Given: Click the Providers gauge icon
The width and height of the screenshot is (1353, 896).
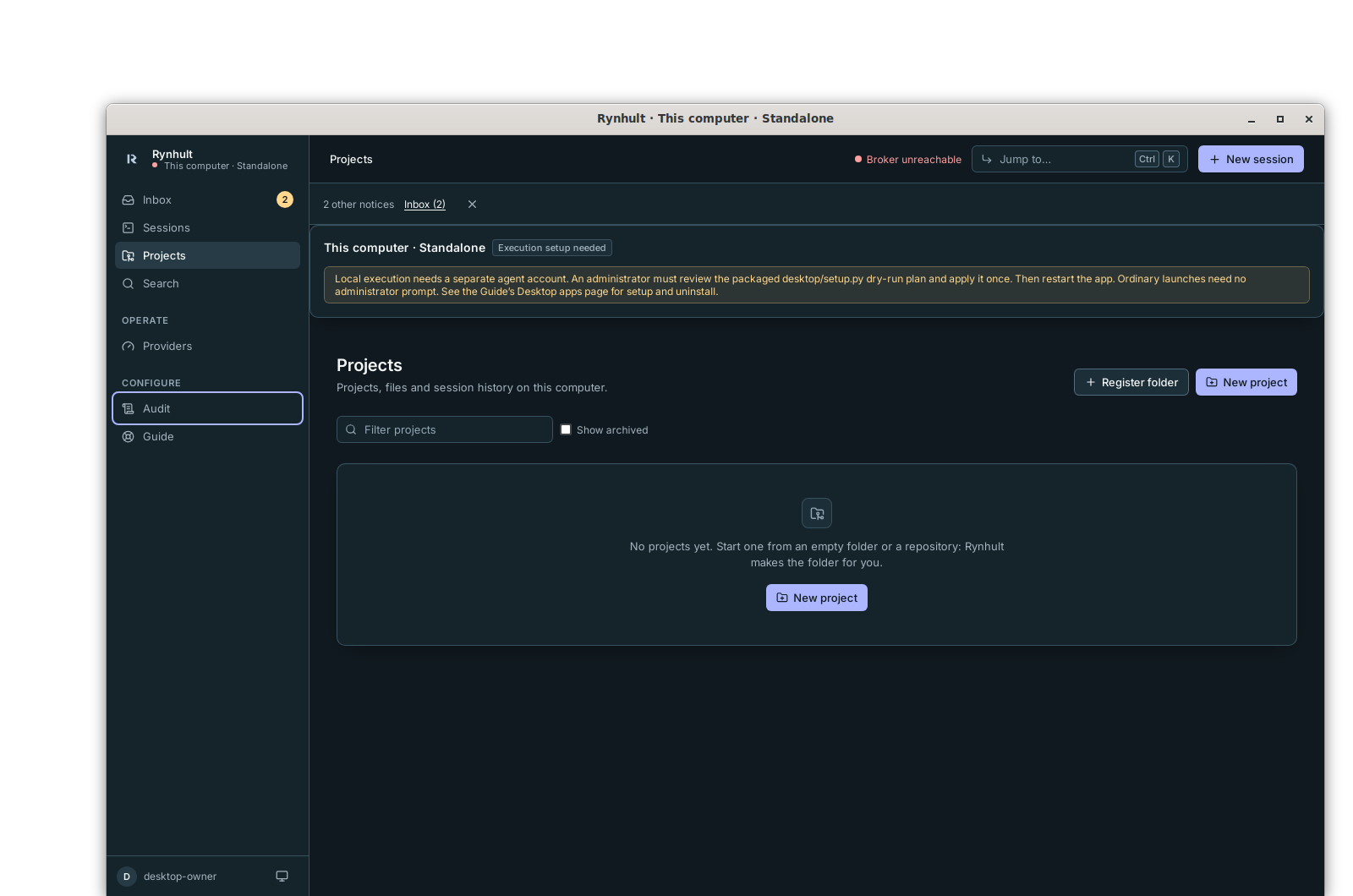Looking at the screenshot, I should pos(129,346).
